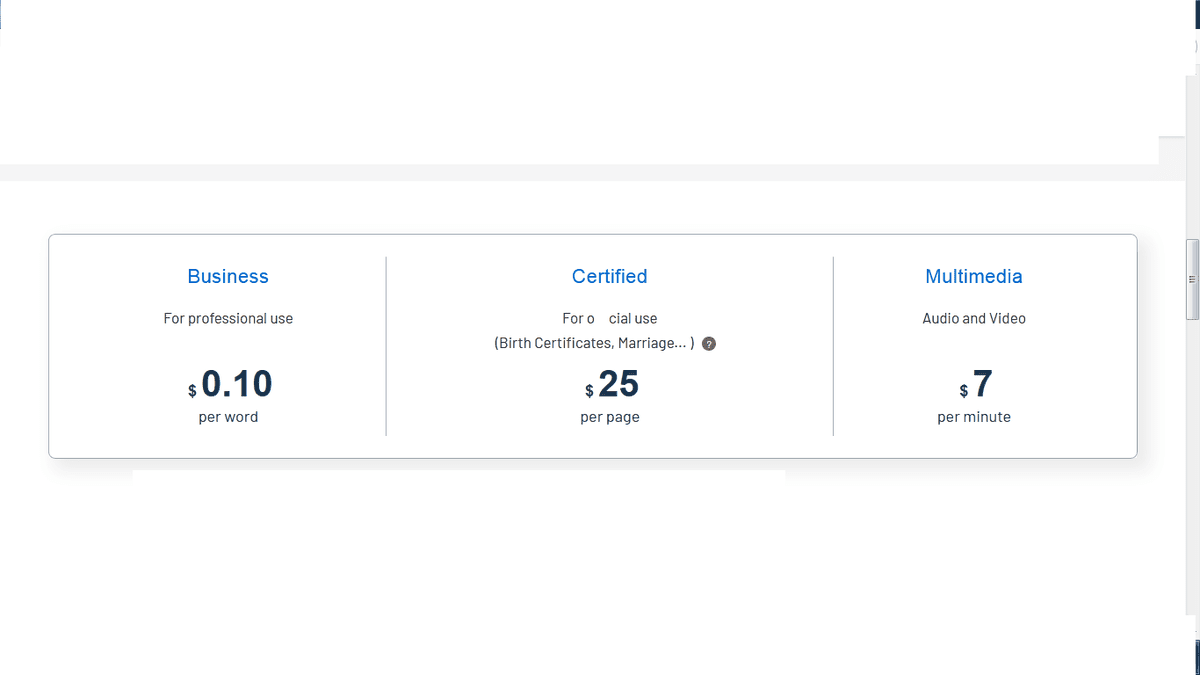
Task: Click the "per word" label
Action: [228, 417]
